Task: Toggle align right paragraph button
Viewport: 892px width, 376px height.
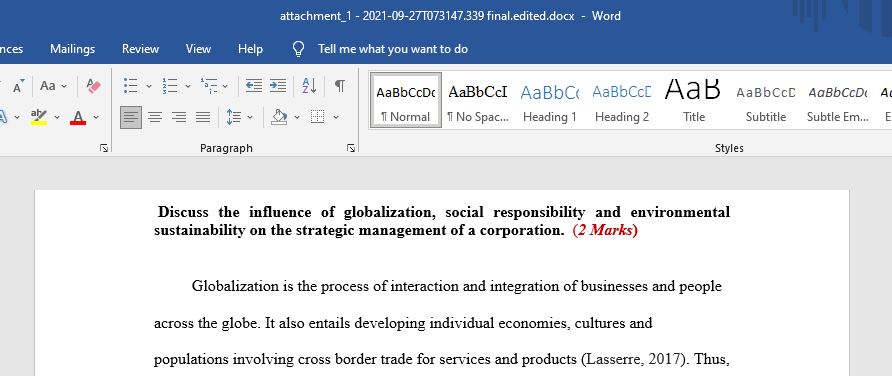Action: 179,117
